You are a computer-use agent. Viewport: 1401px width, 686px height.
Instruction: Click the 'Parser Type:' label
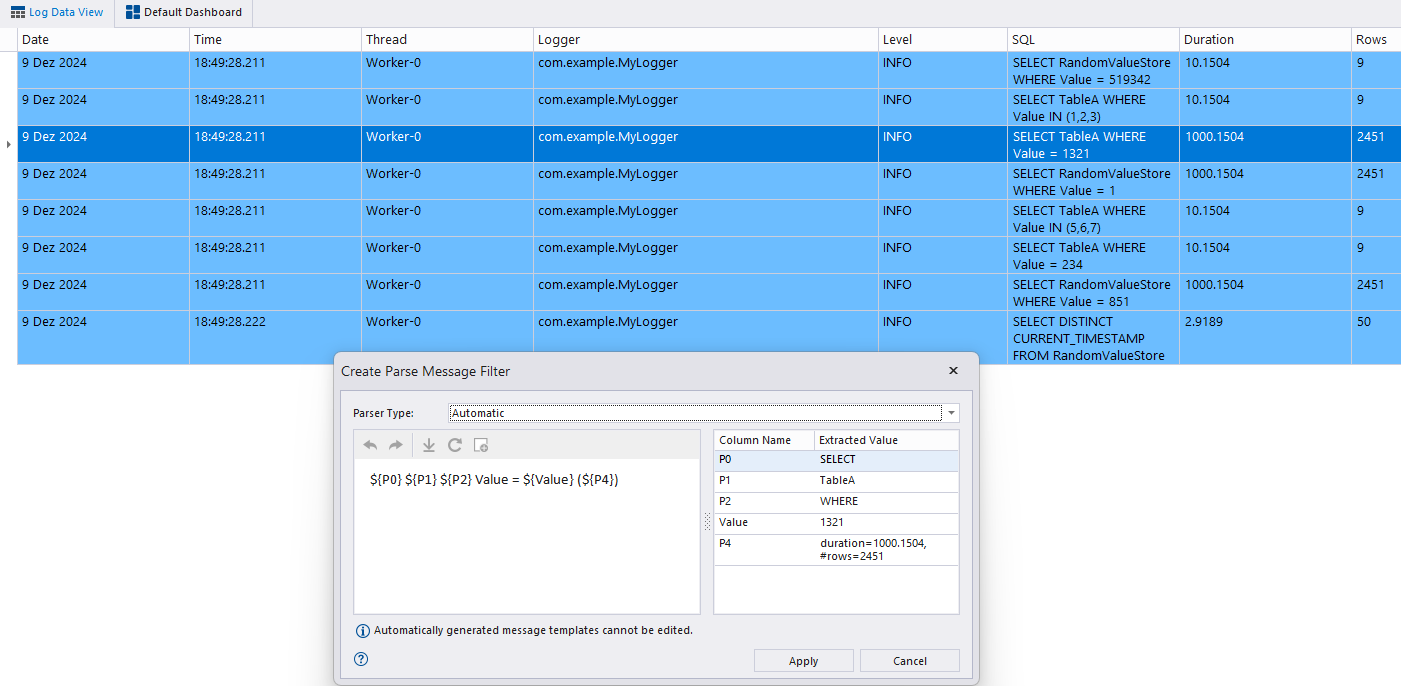[x=383, y=413]
